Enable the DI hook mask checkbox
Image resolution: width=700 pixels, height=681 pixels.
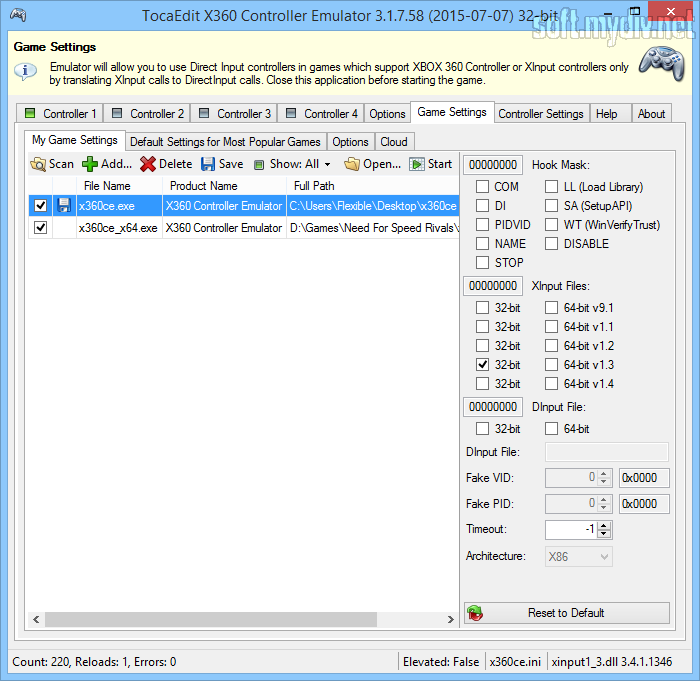click(x=482, y=205)
